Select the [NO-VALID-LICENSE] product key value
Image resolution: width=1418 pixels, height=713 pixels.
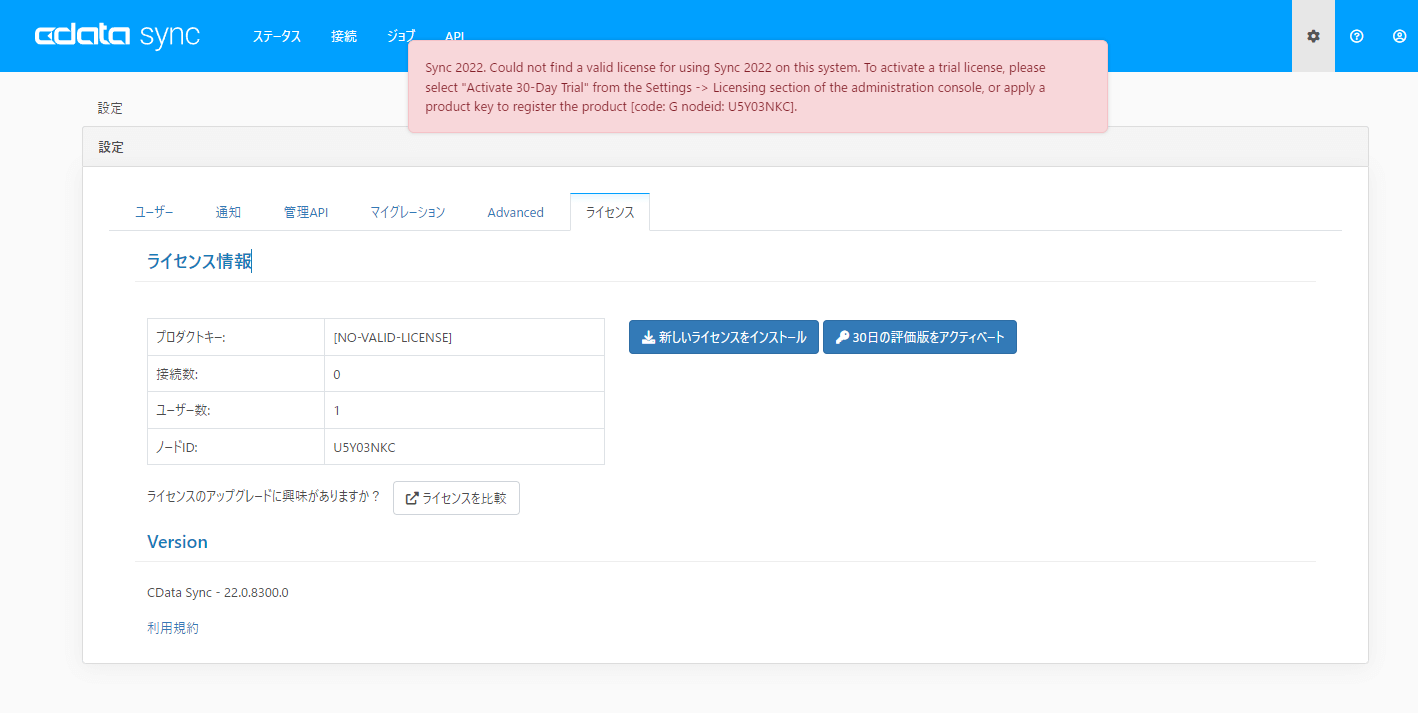[x=393, y=338]
